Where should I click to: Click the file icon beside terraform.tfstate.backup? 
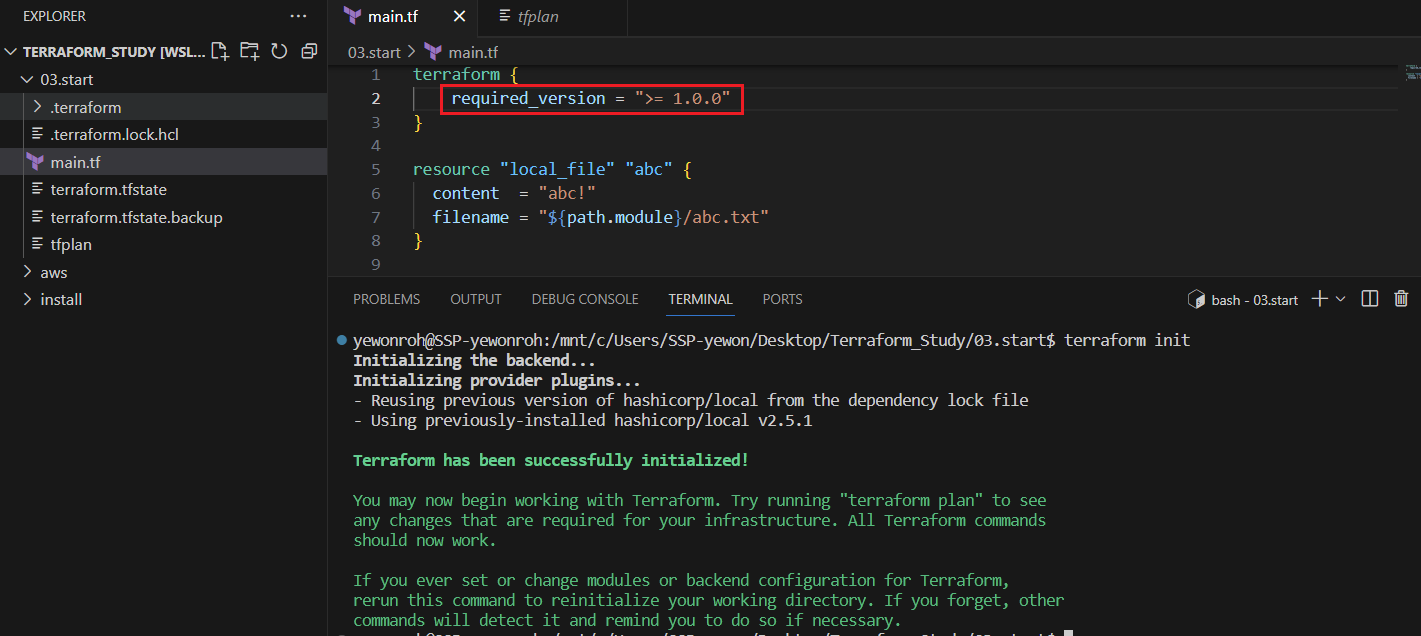tap(38, 217)
